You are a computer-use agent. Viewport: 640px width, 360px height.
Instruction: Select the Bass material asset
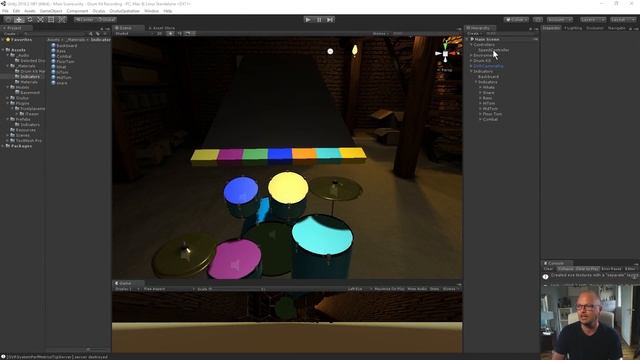tap(58, 51)
